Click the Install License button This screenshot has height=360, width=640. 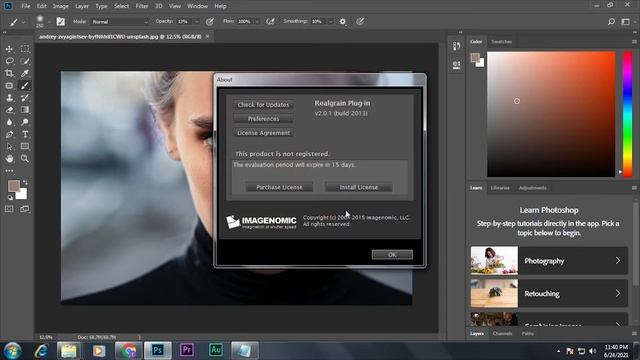[x=359, y=187]
